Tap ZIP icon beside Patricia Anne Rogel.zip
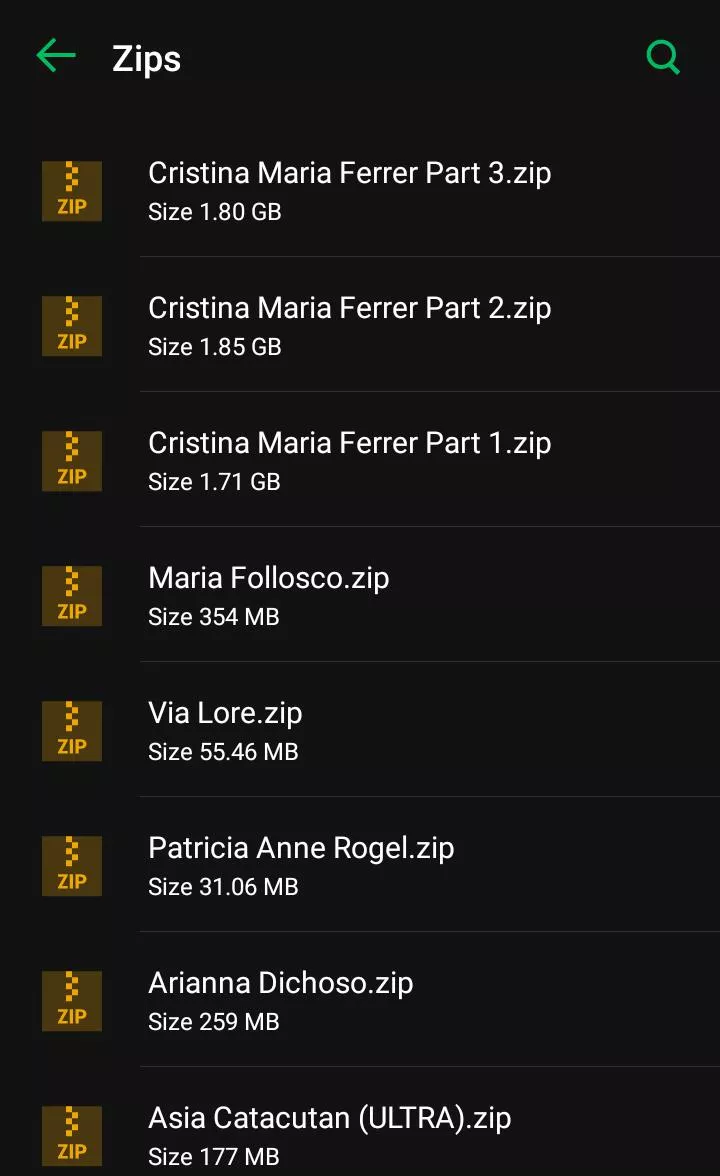The image size is (720, 1176). click(x=72, y=866)
